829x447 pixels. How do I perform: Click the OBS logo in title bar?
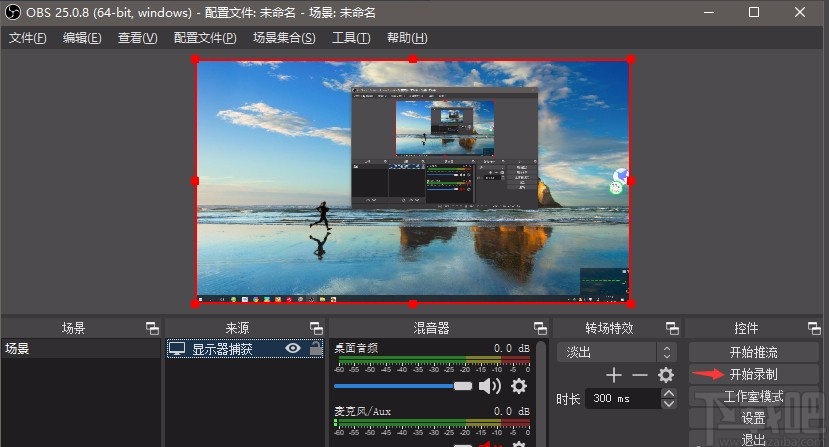(12, 12)
